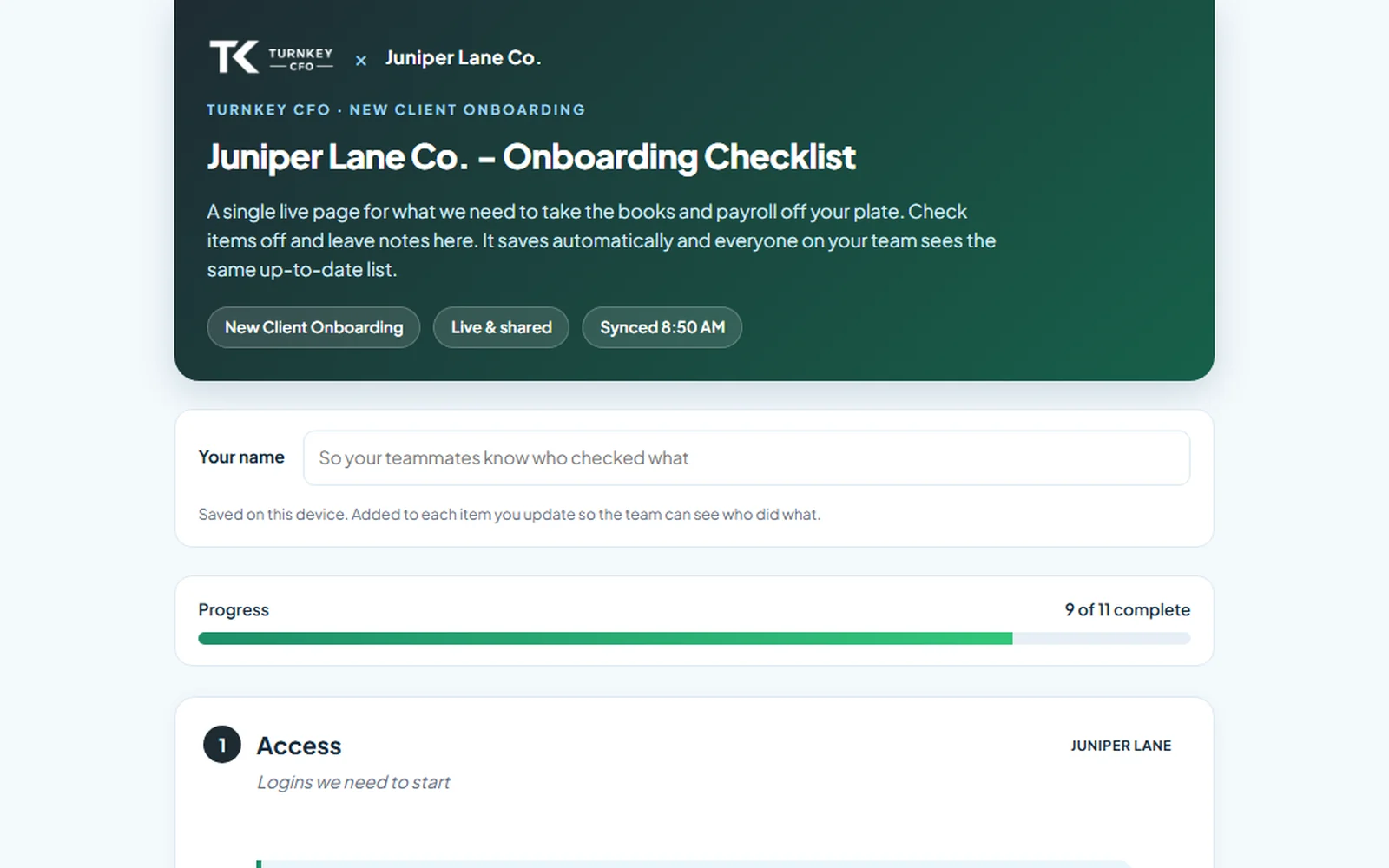Click the Logins we need to start subtitle
This screenshot has height=868, width=1389.
(x=353, y=782)
